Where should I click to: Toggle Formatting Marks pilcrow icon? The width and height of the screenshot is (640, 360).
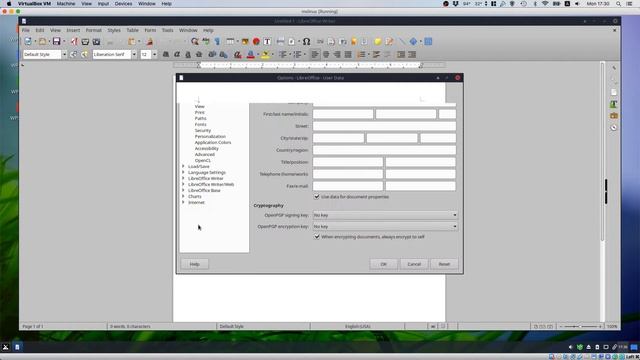217,42
